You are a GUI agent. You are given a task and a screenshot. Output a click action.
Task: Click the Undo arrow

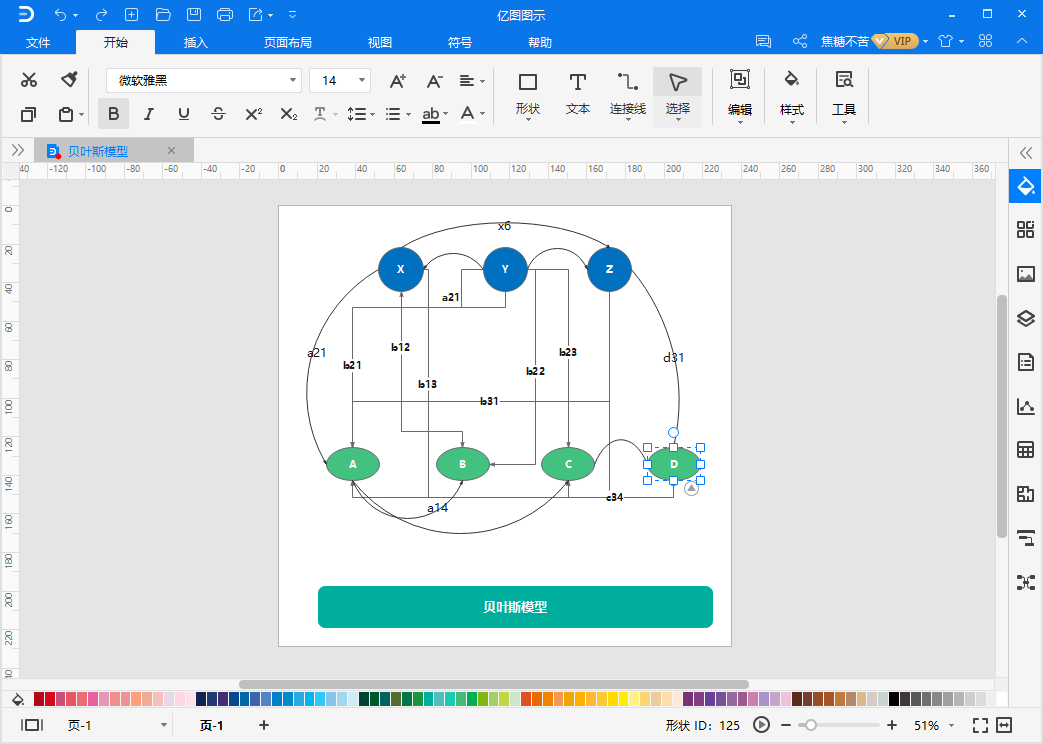coord(61,15)
